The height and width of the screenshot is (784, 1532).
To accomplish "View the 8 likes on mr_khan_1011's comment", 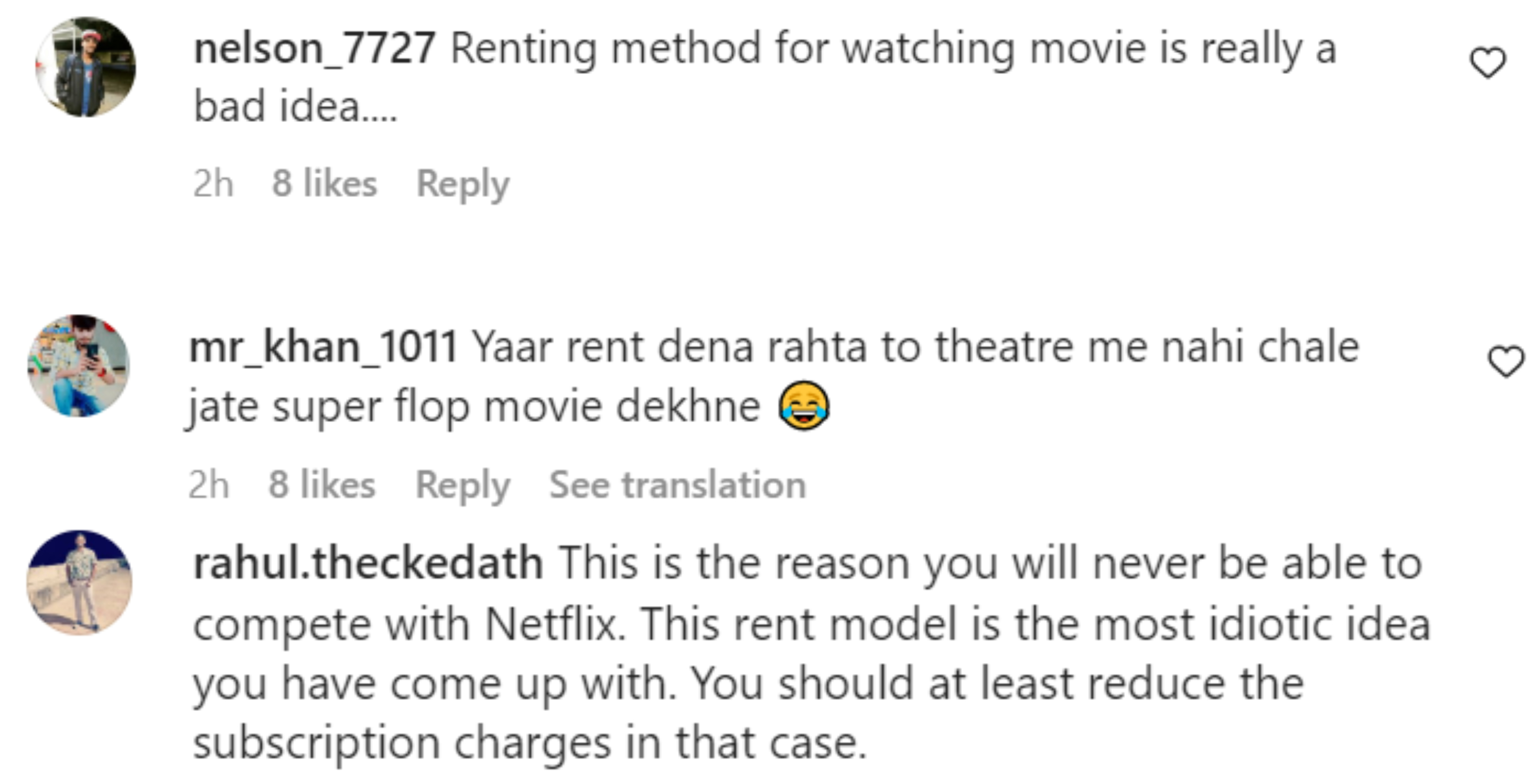I will pyautogui.click(x=322, y=485).
